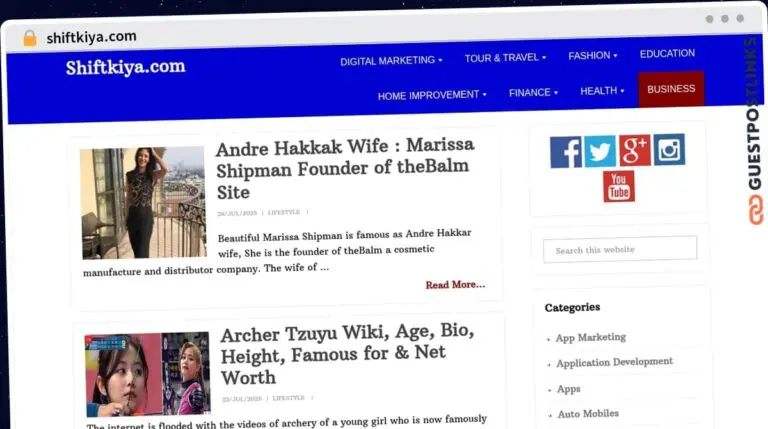Open the Finance dropdown menu
The width and height of the screenshot is (768, 429).
533,93
